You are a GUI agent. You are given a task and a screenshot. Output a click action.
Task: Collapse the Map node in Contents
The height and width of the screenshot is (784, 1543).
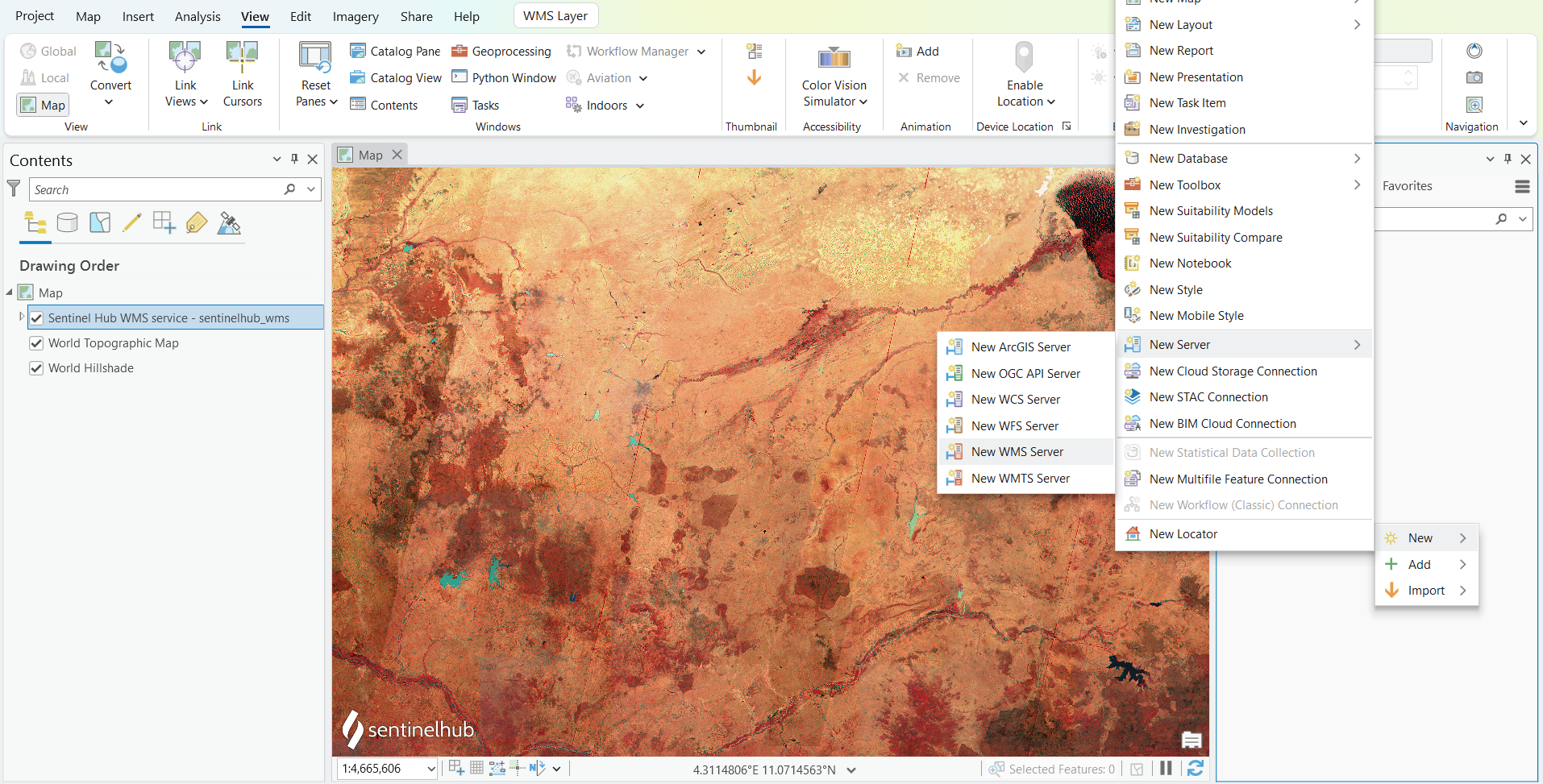[10, 292]
